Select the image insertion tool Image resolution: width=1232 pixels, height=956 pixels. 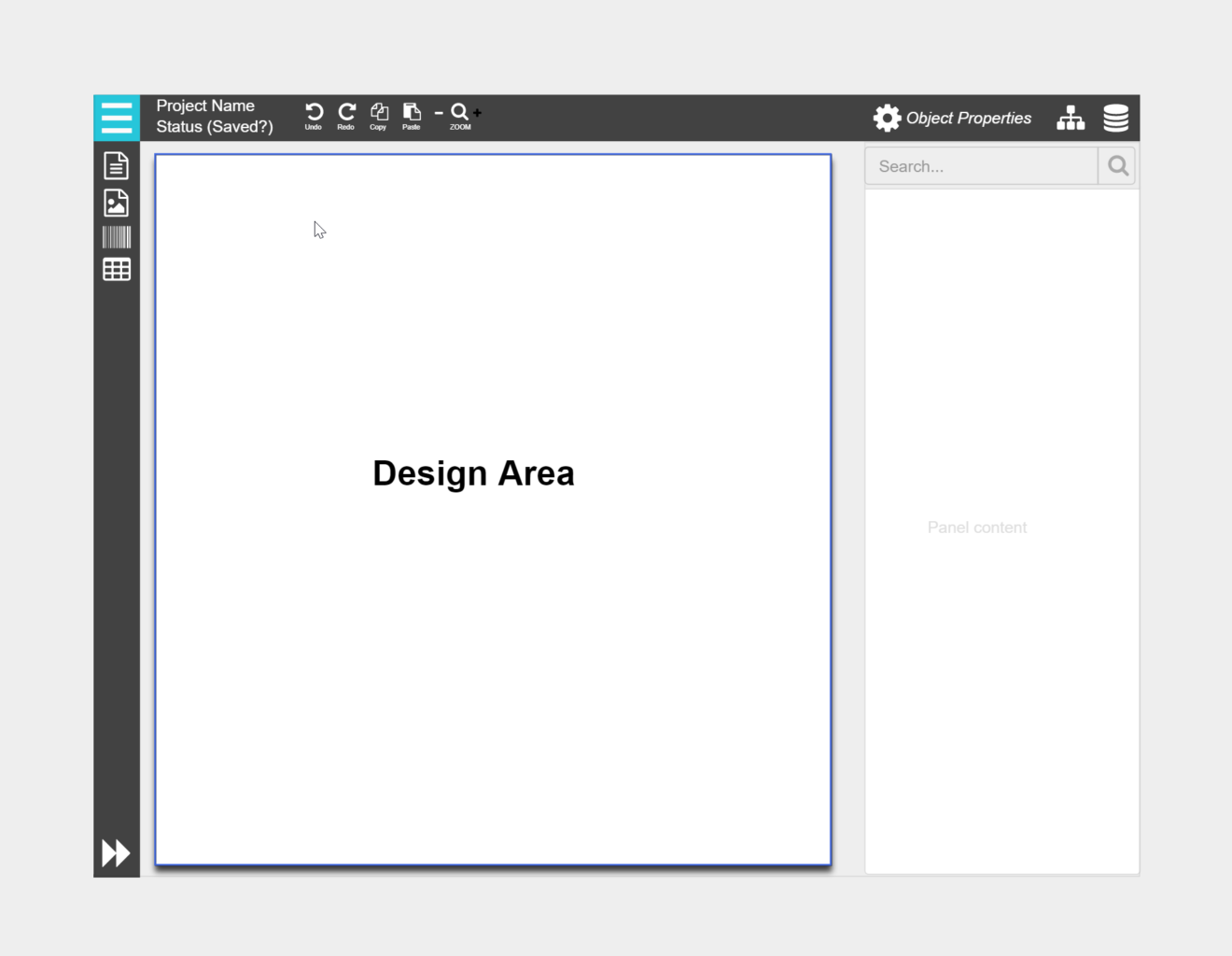[116, 202]
